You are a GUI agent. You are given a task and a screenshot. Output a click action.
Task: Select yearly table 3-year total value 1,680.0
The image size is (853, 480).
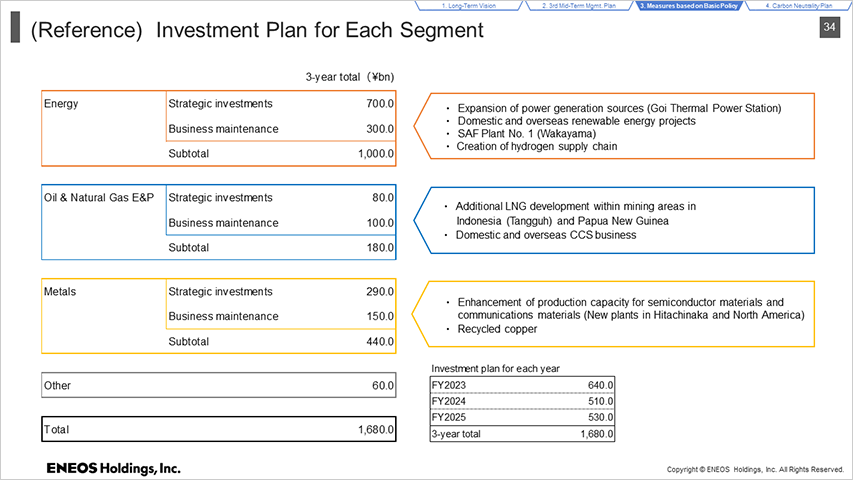(x=597, y=434)
